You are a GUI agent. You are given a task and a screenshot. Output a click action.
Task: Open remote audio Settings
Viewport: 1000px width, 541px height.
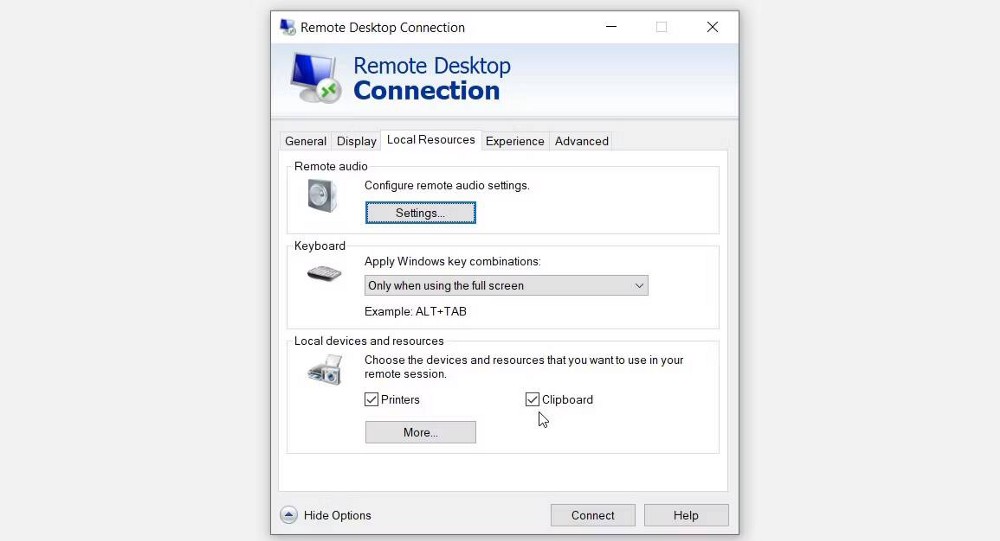tap(420, 213)
